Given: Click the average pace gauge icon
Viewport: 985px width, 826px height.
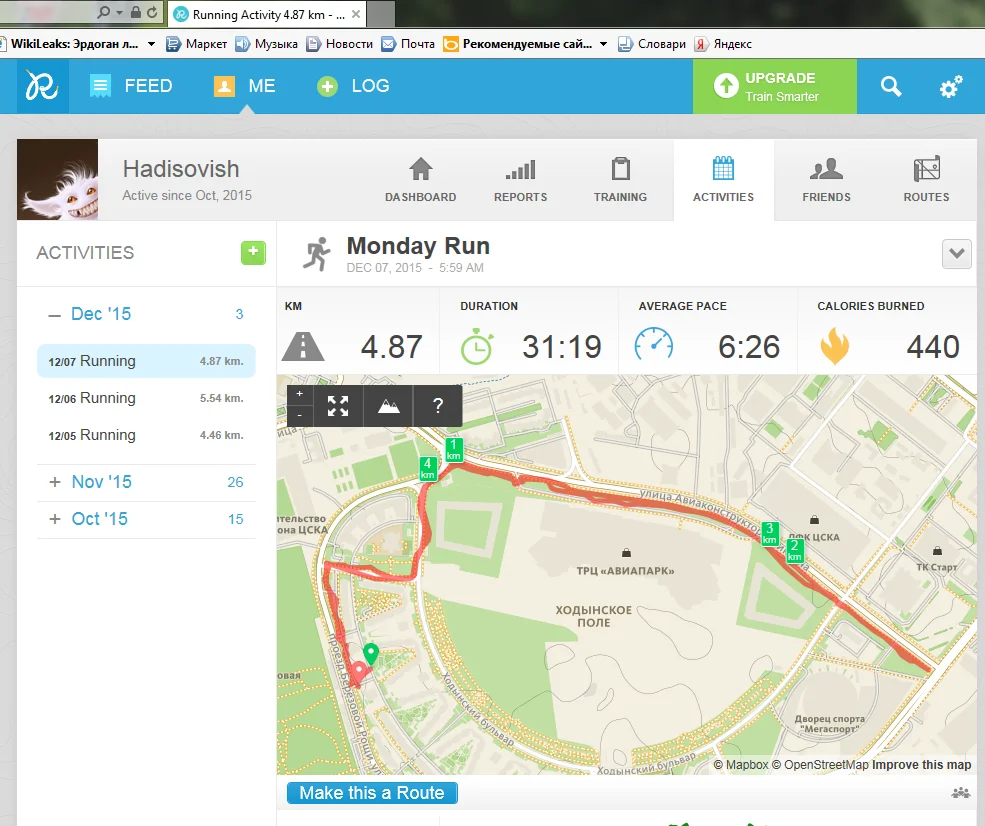Looking at the screenshot, I should (653, 344).
